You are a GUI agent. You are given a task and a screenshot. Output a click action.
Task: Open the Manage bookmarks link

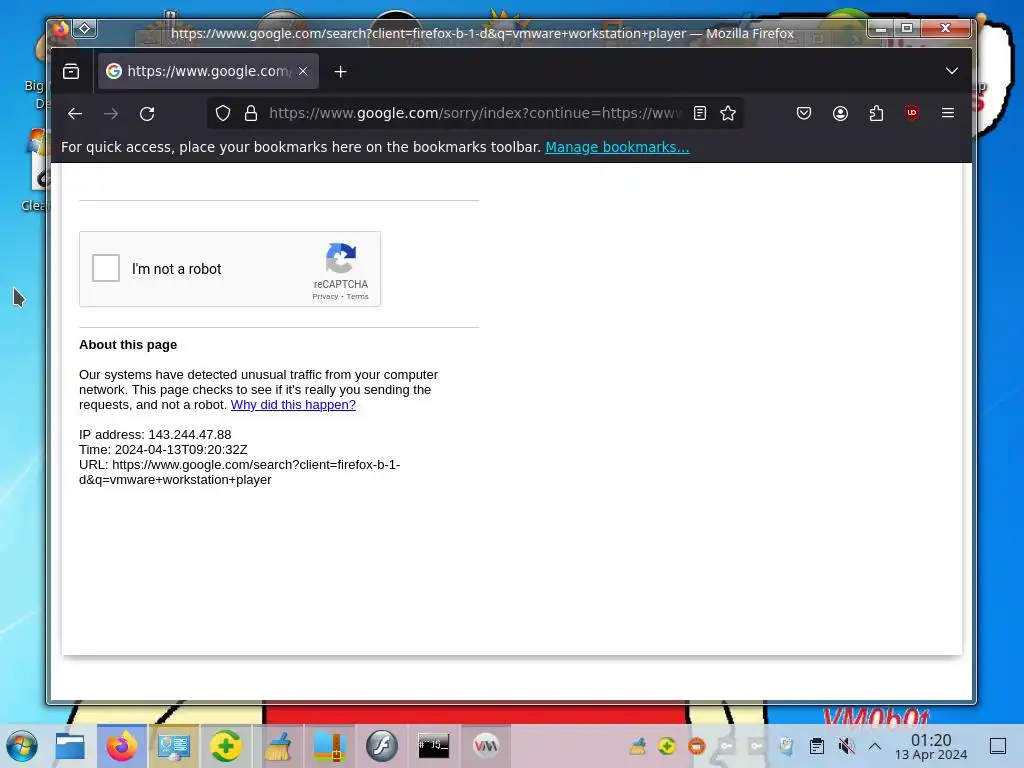617,147
